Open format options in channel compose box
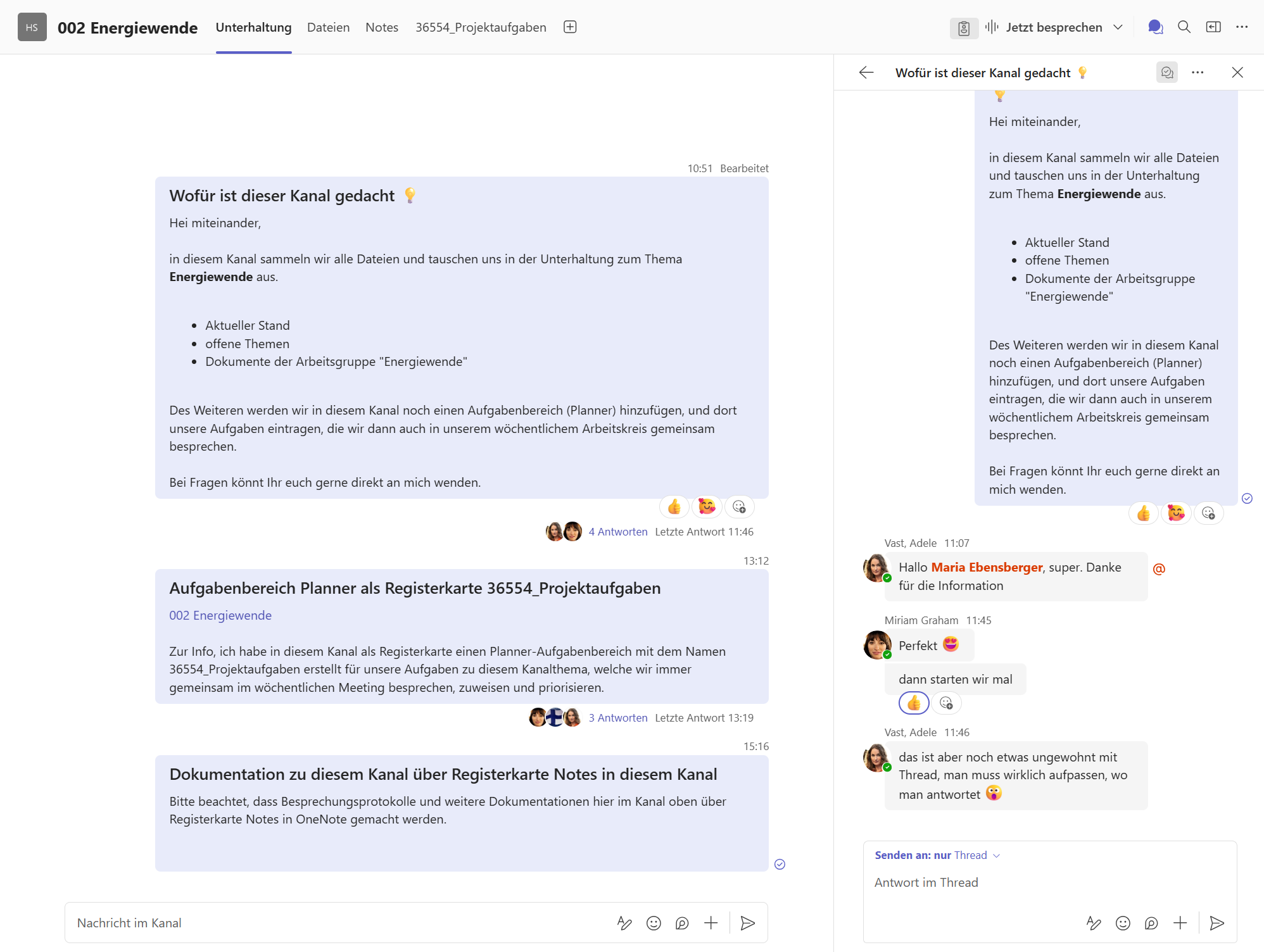The image size is (1264, 952). [624, 923]
